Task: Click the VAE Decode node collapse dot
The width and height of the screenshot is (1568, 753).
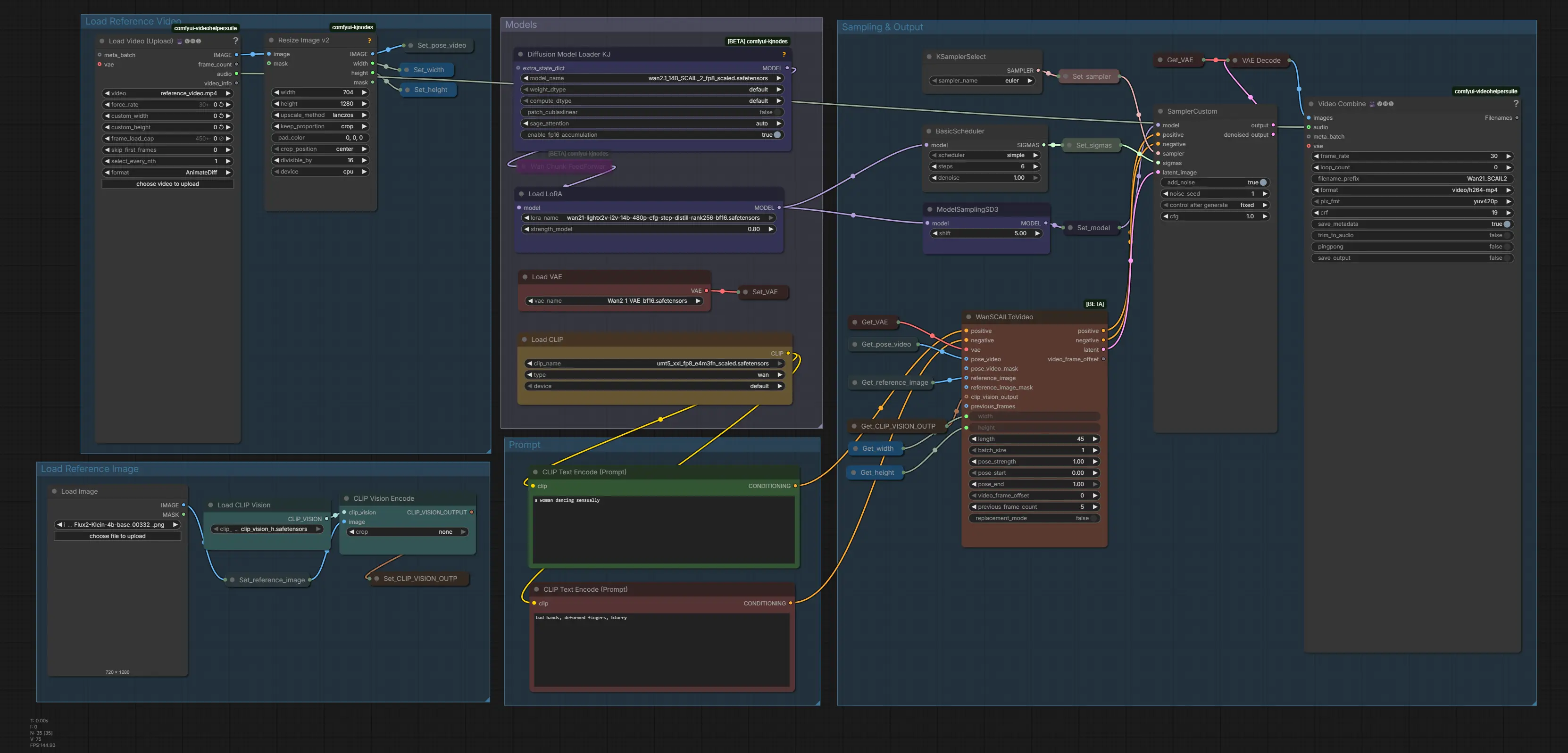Action: (1234, 60)
